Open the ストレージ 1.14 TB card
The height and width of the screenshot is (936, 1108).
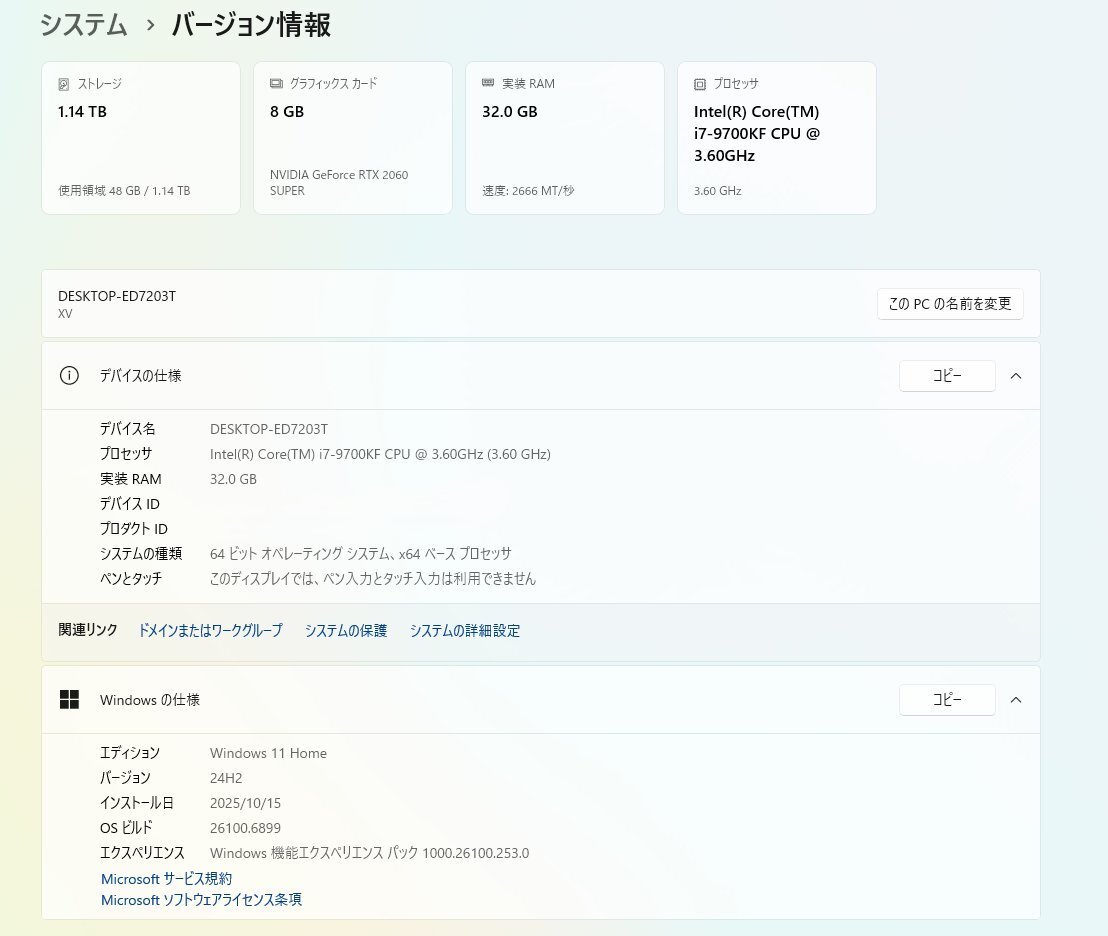tap(141, 138)
